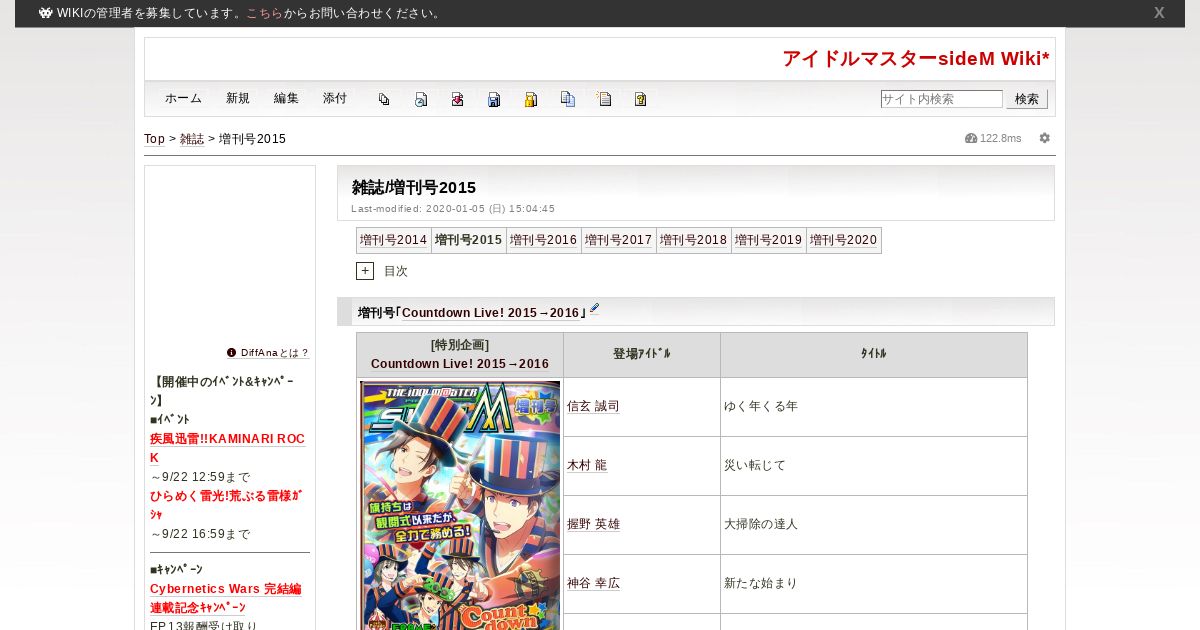The height and width of the screenshot is (630, 1200).
Task: Open the 神谷 幸広 idol link
Action: coord(593,583)
